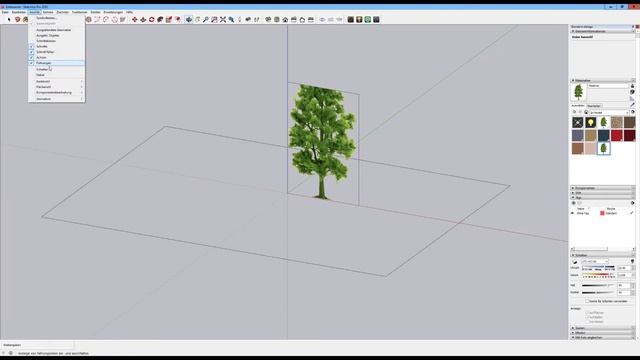Choose the Move tool with red arrows

click(134, 19)
